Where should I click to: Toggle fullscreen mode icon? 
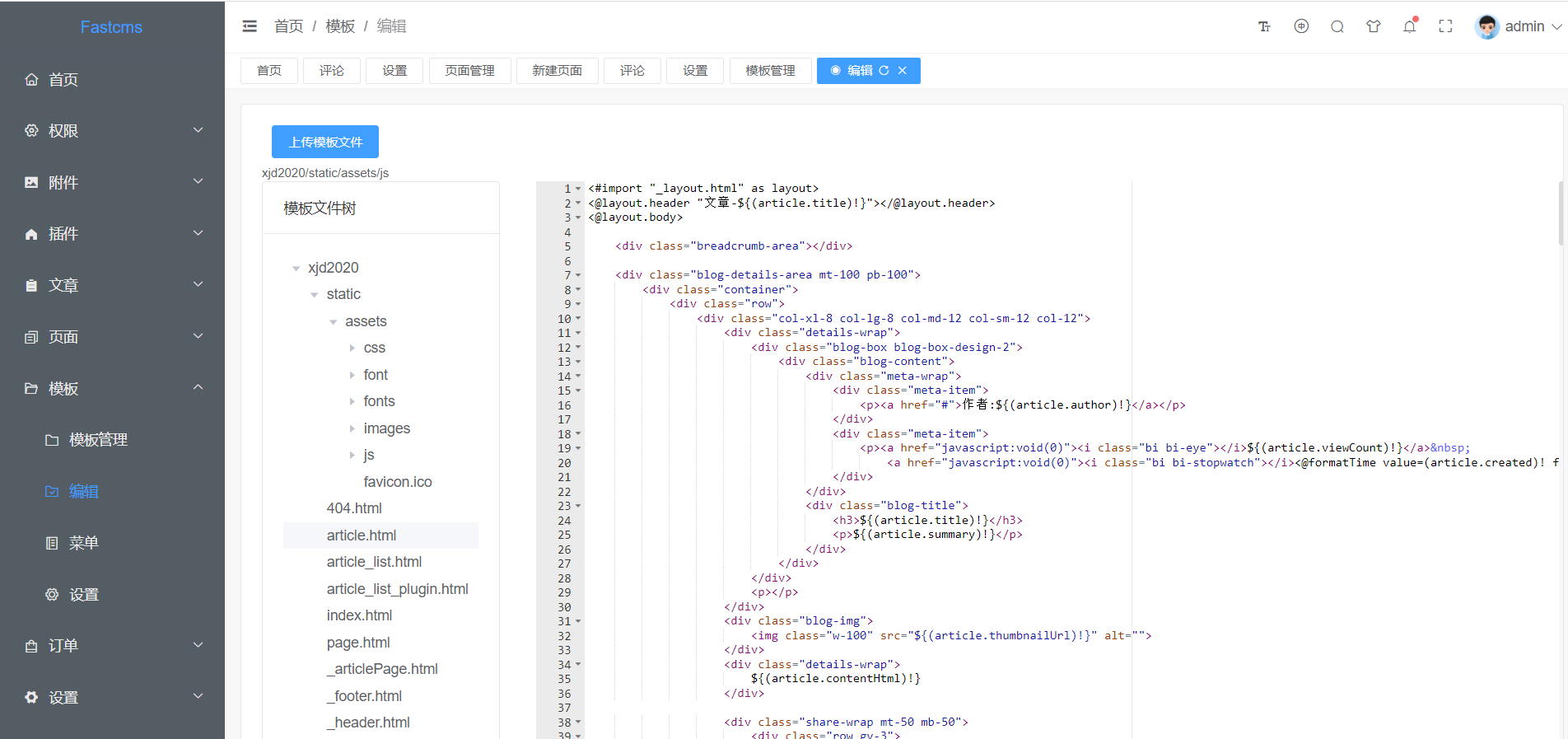click(1445, 26)
